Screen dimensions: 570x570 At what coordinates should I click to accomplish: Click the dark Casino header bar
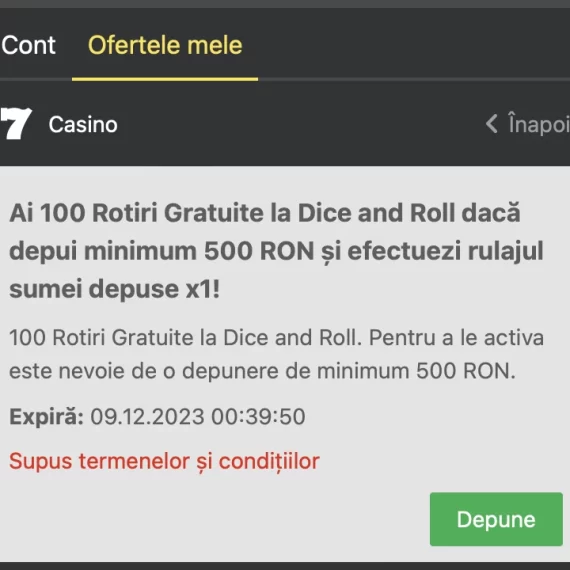[285, 124]
